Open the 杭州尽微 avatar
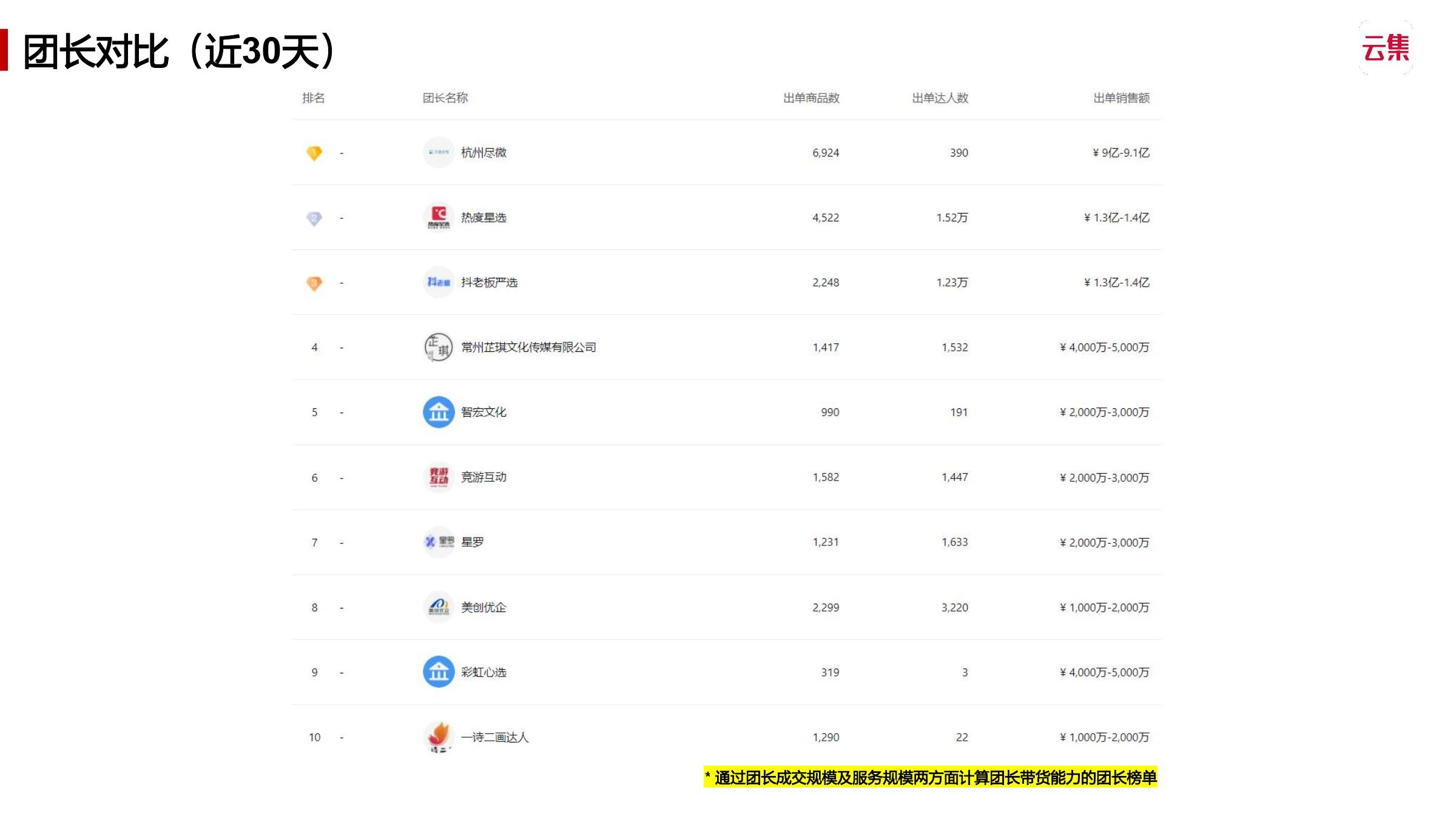The height and width of the screenshot is (819, 1456). click(x=439, y=152)
